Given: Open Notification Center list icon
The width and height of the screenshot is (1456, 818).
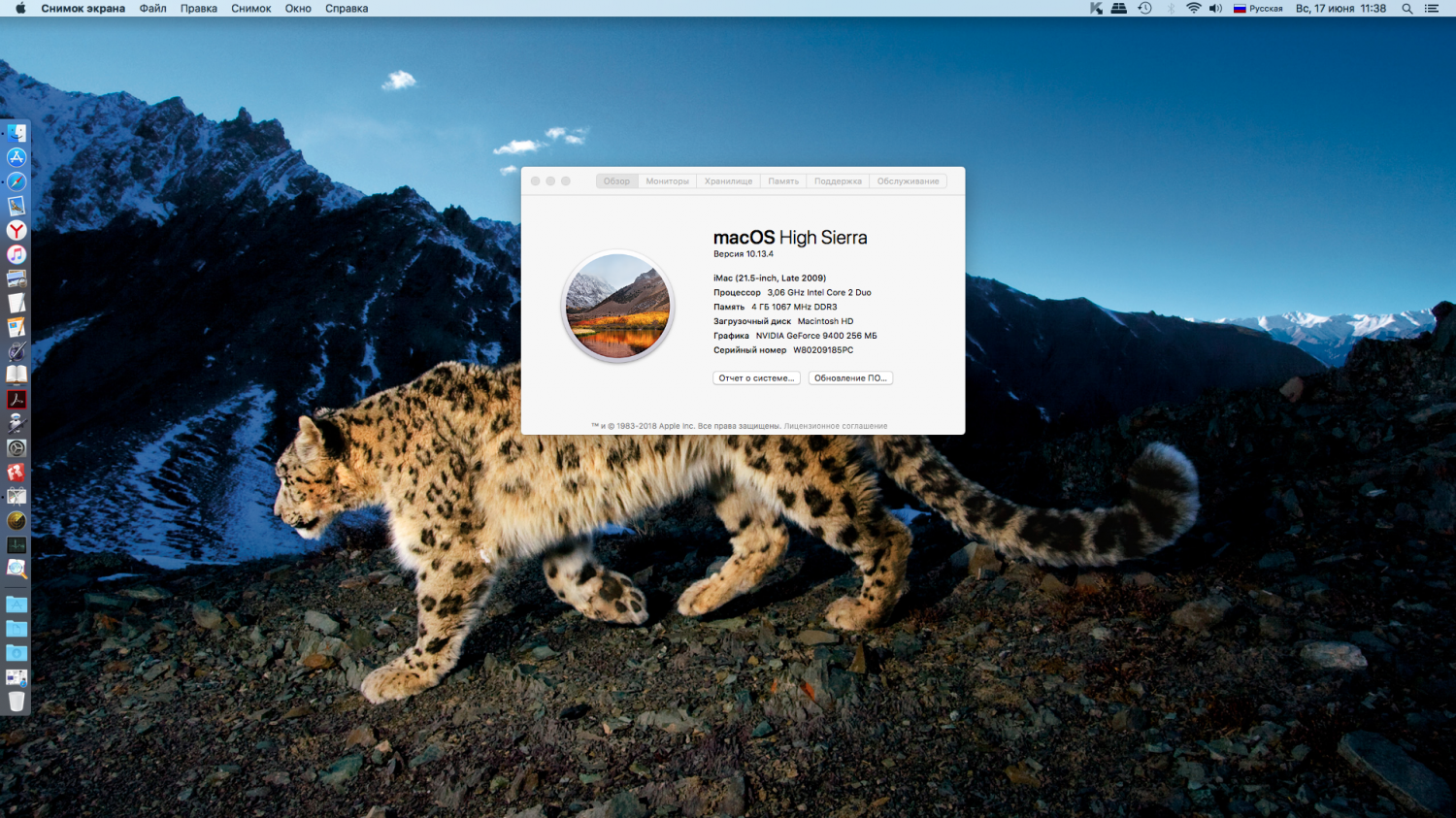Looking at the screenshot, I should pos(1432,9).
